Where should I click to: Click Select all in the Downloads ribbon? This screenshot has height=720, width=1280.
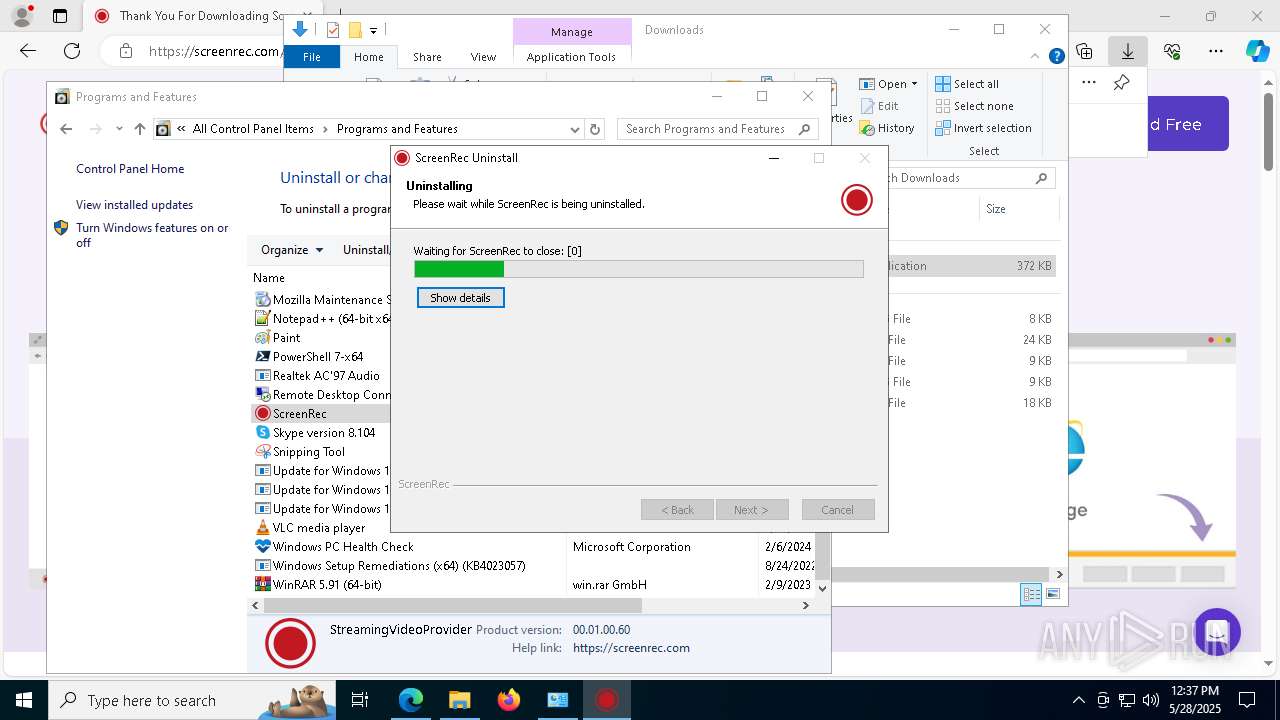pos(967,84)
